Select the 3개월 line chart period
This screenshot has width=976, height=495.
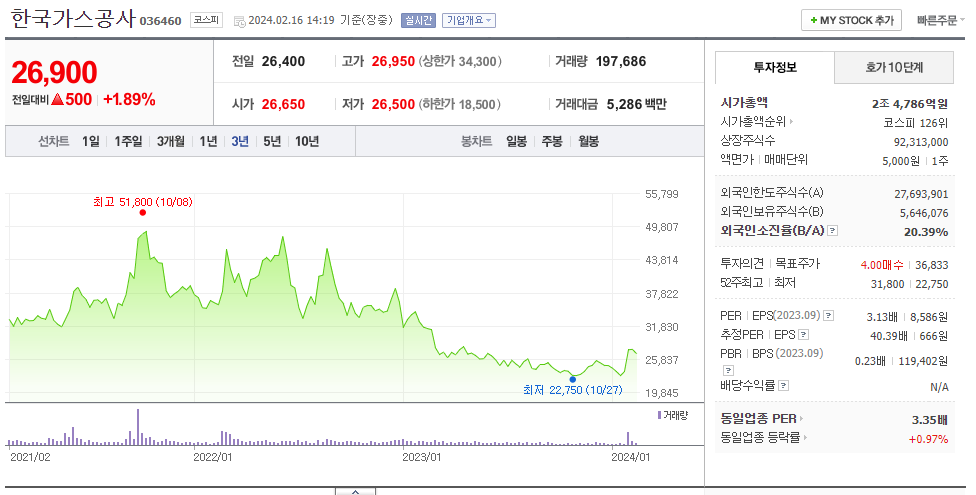coord(171,141)
